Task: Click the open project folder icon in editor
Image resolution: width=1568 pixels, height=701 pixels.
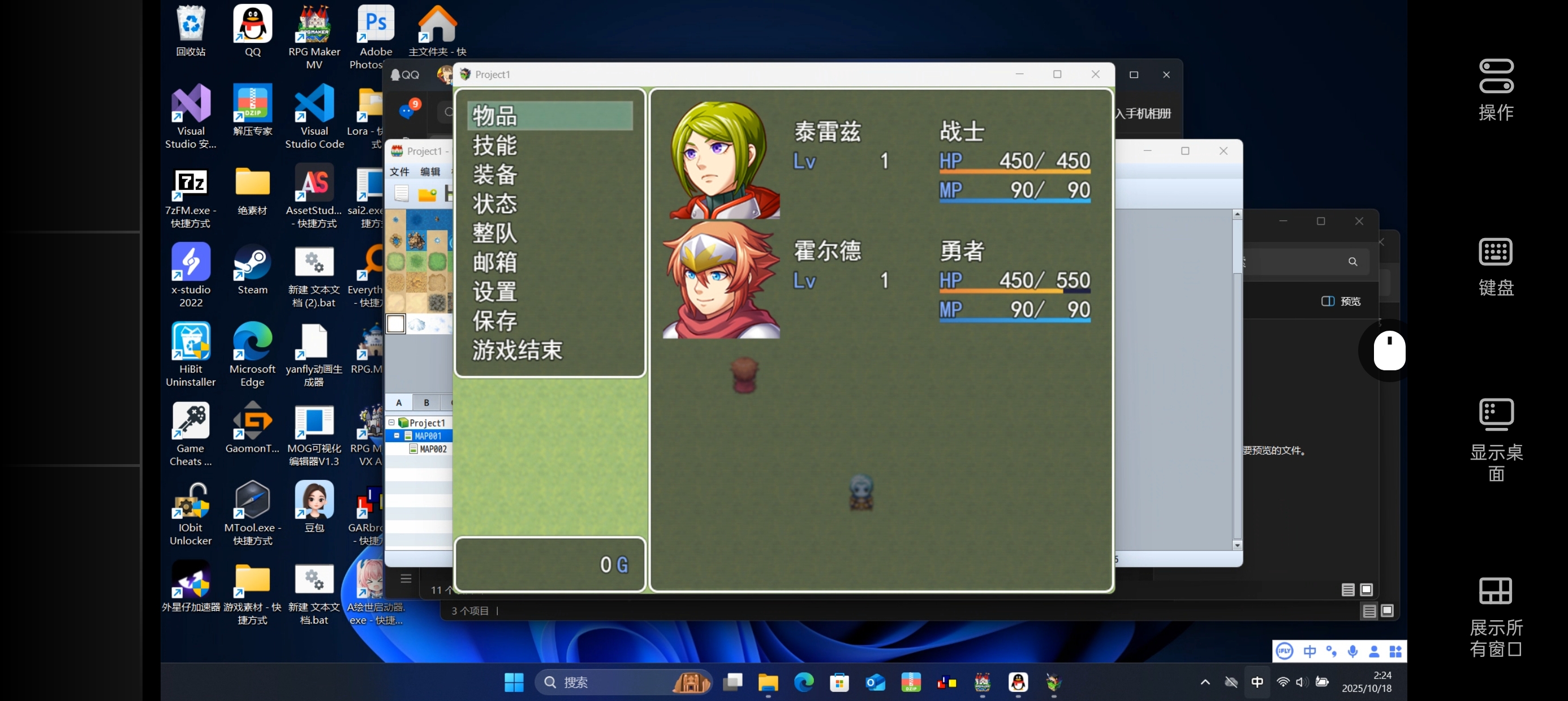Action: point(427,193)
